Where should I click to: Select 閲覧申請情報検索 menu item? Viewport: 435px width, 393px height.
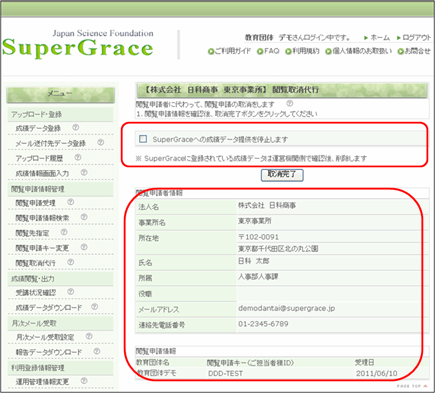point(42,218)
